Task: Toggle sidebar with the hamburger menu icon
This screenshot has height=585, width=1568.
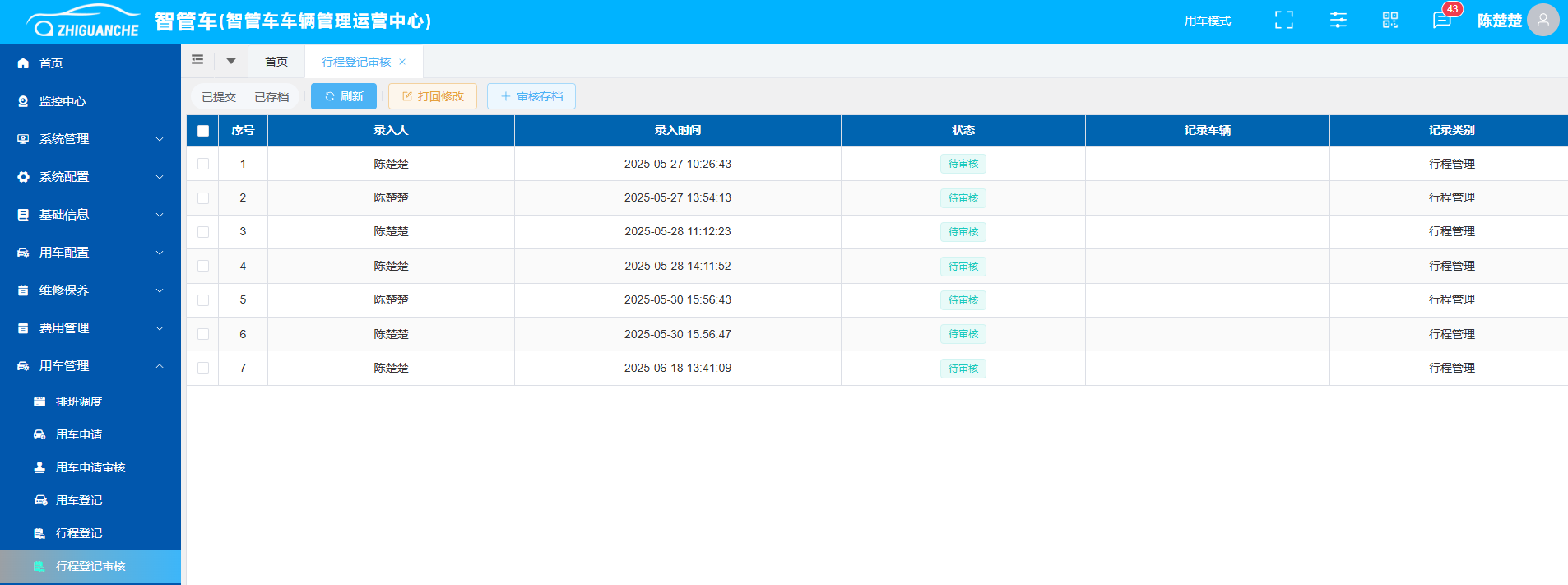Action: (x=197, y=60)
